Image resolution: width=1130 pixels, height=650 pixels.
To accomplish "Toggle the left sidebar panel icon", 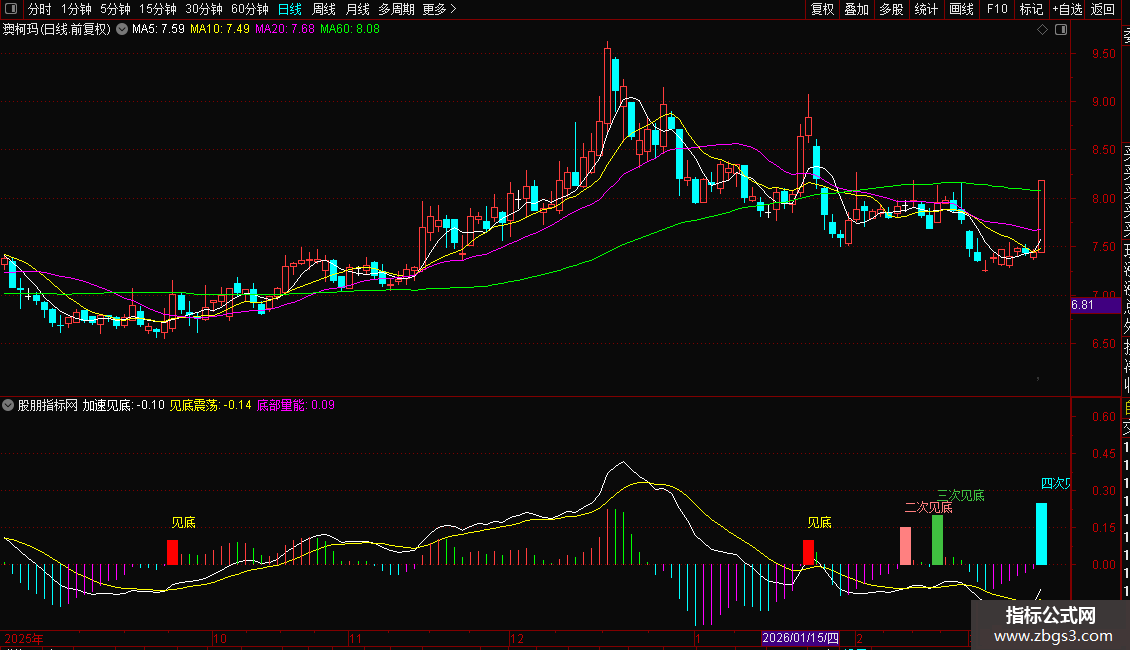I will (11, 9).
